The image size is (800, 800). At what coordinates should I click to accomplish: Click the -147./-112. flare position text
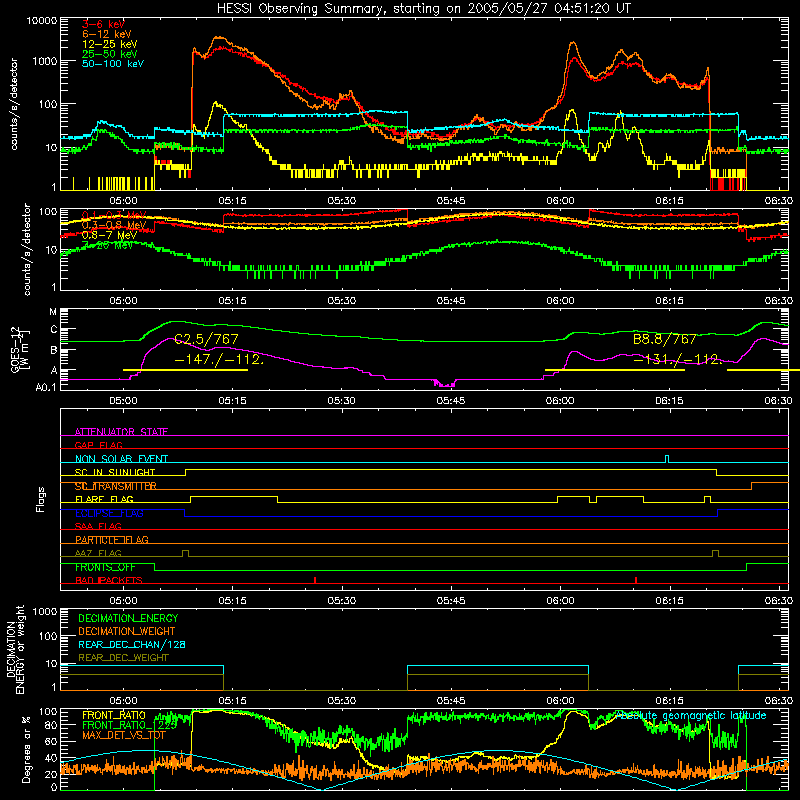pos(219,360)
